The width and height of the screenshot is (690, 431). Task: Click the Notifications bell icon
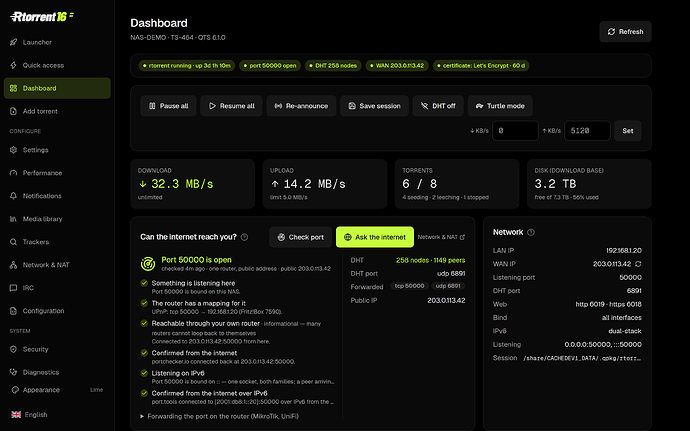[13, 196]
